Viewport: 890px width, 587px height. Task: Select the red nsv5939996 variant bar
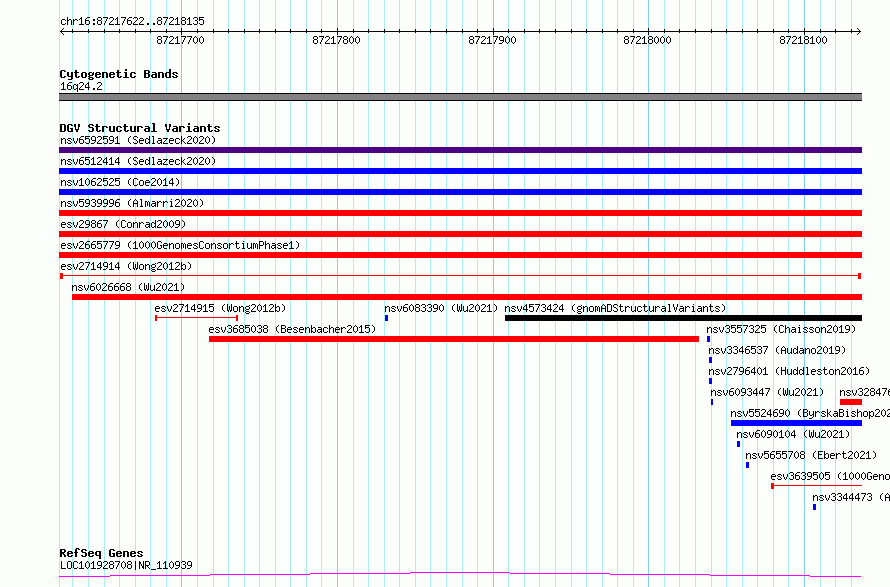coord(460,213)
